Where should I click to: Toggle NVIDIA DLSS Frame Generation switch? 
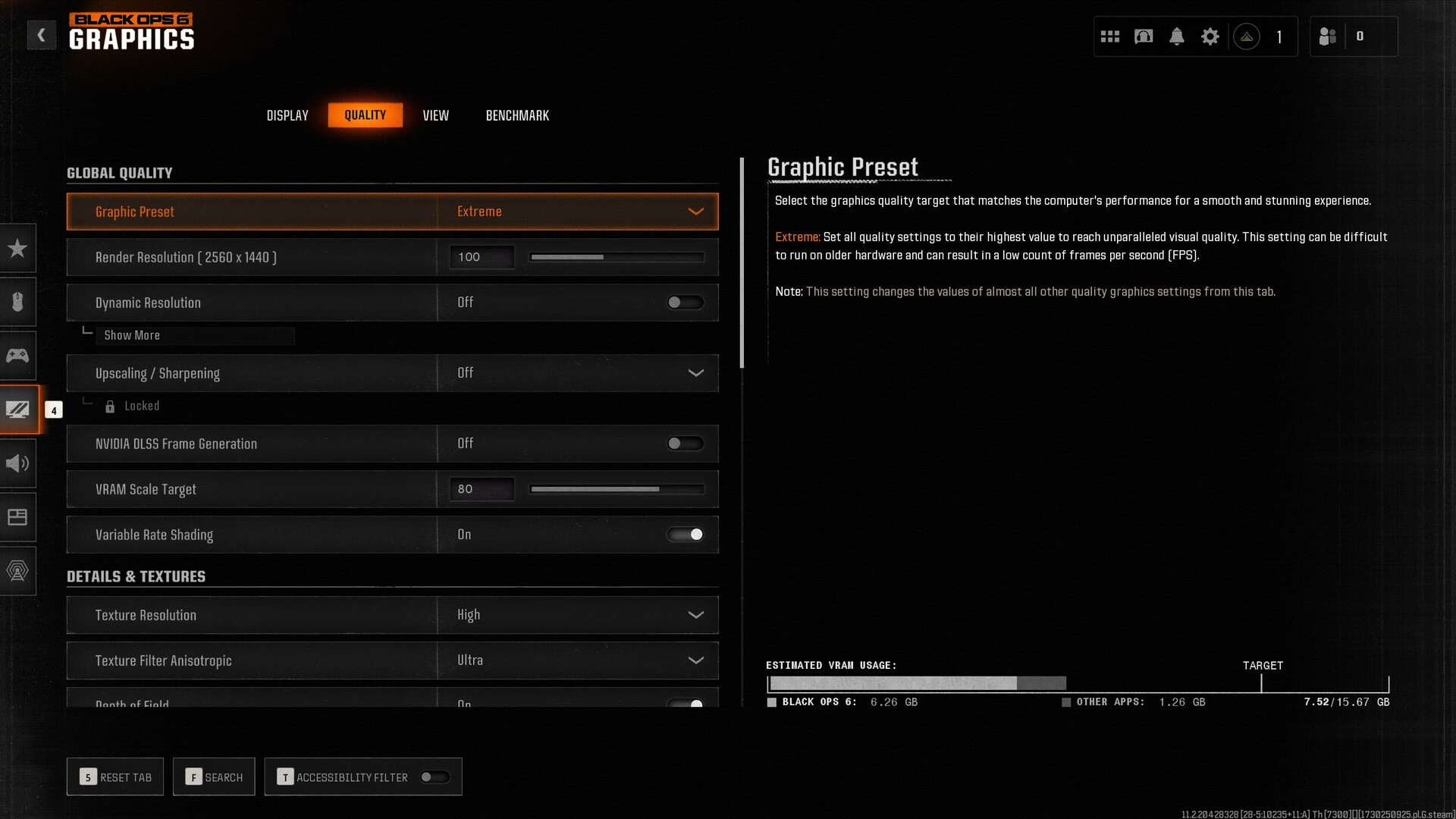coord(686,444)
